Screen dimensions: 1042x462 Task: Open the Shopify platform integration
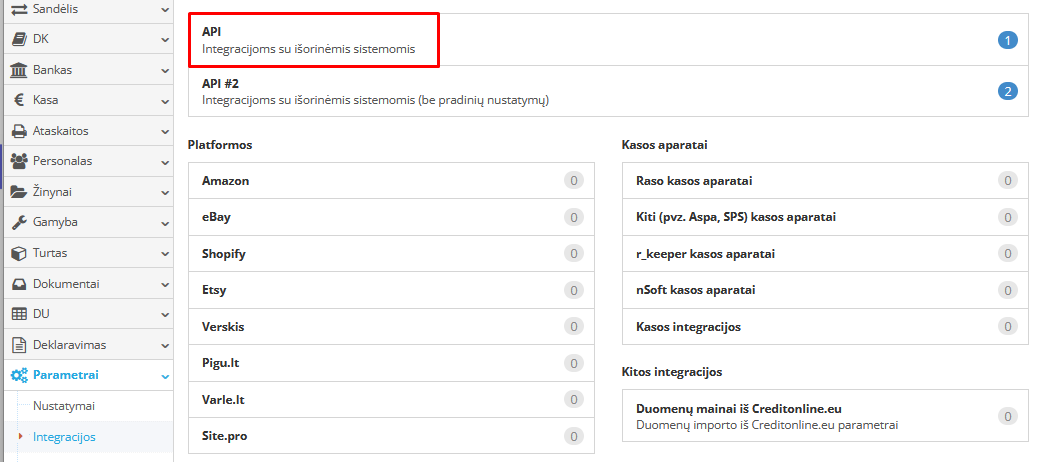(224, 254)
